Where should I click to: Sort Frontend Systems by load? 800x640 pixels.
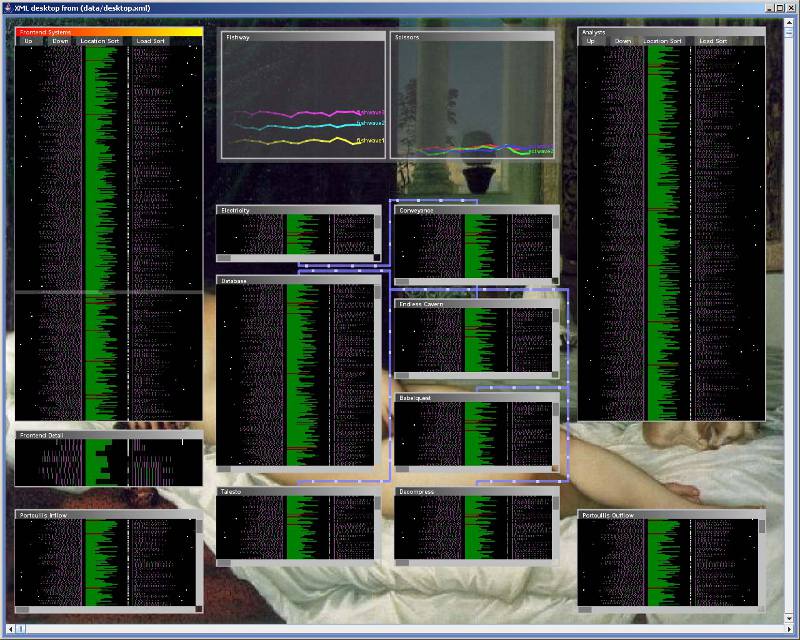tap(151, 41)
